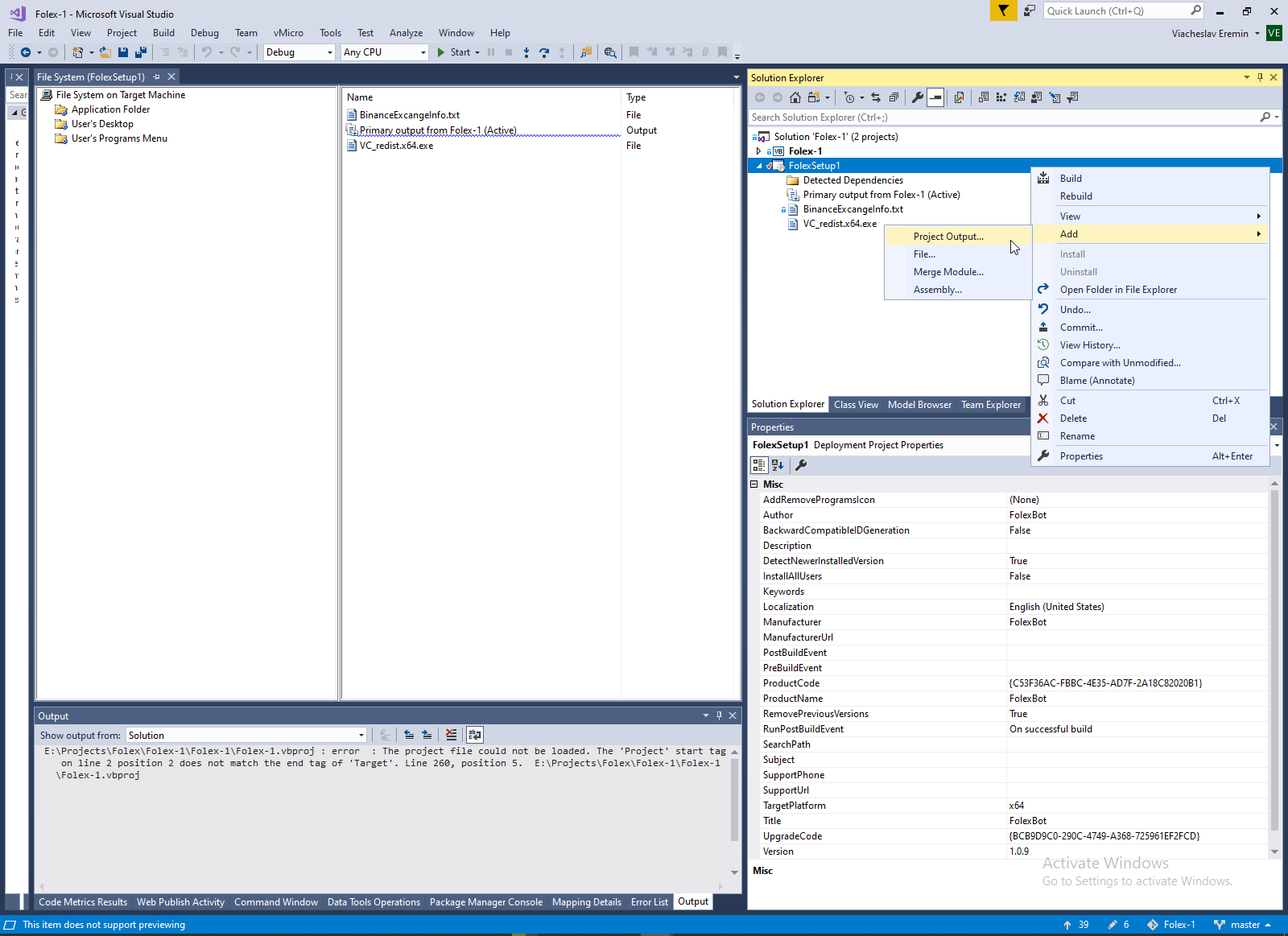Open the File Types Editor icon
The height and width of the screenshot is (936, 1288).
(1019, 97)
